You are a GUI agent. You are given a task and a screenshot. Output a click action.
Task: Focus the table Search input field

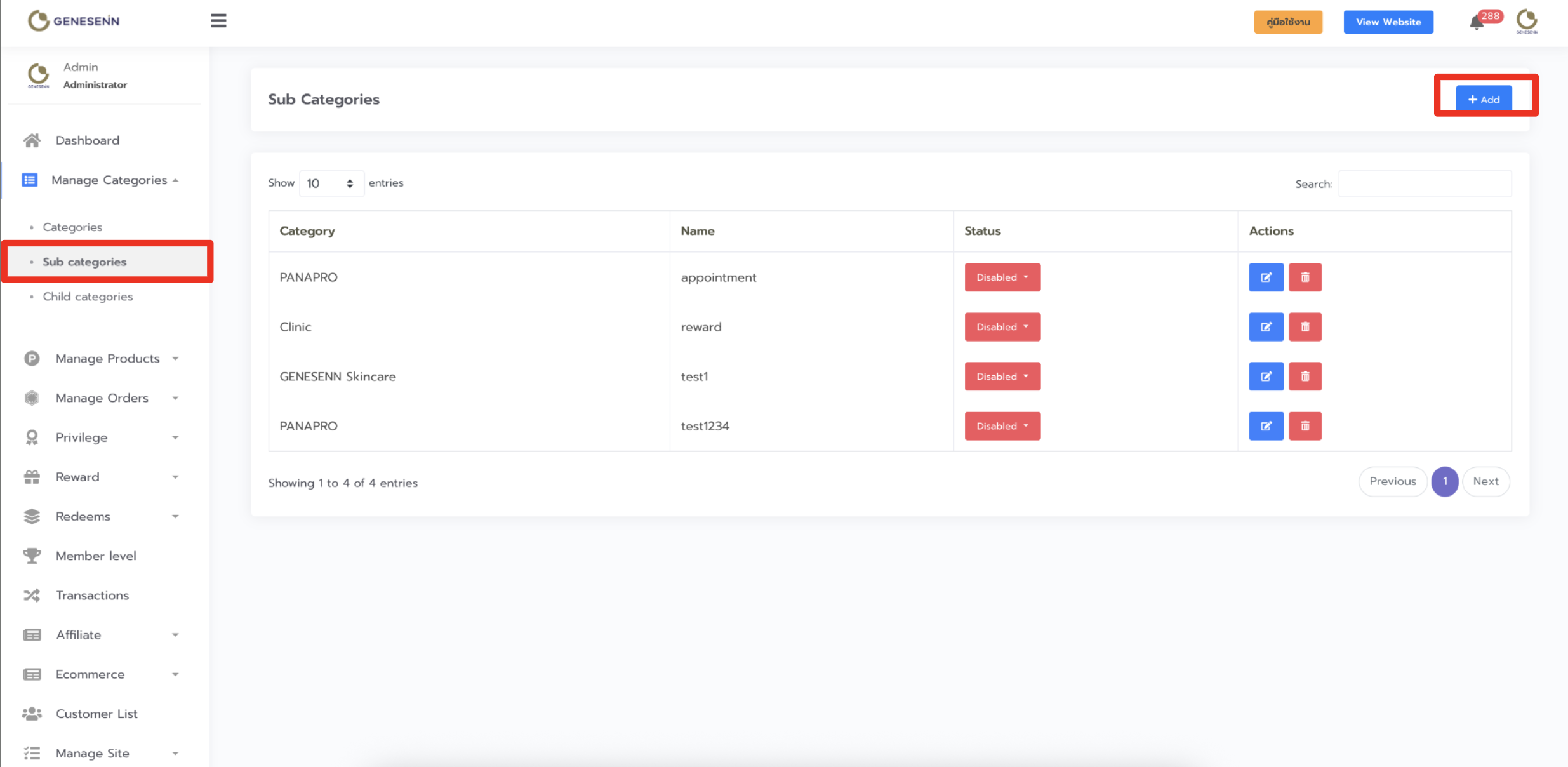(1425, 184)
